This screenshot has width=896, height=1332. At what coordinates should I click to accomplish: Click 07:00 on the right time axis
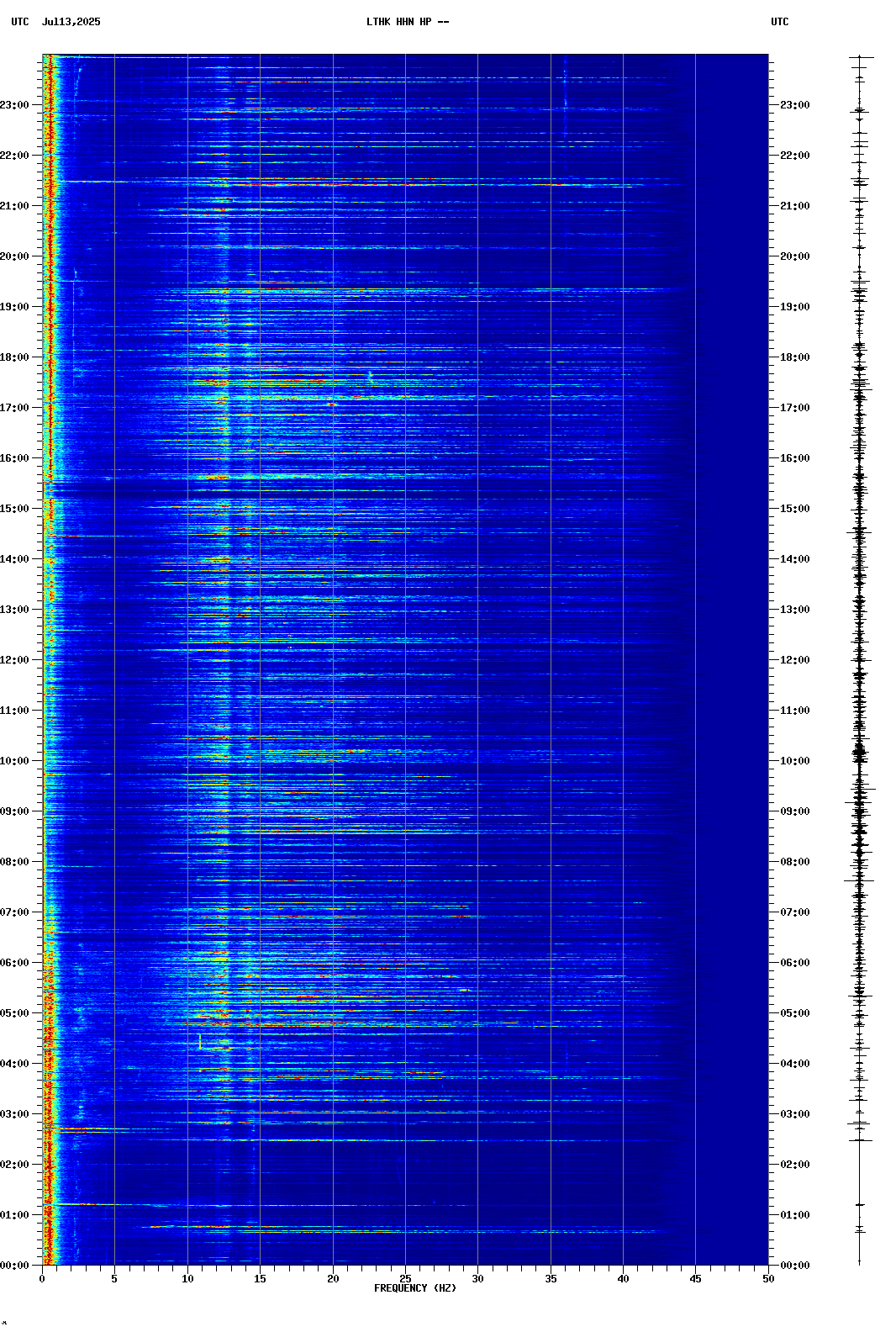point(795,912)
